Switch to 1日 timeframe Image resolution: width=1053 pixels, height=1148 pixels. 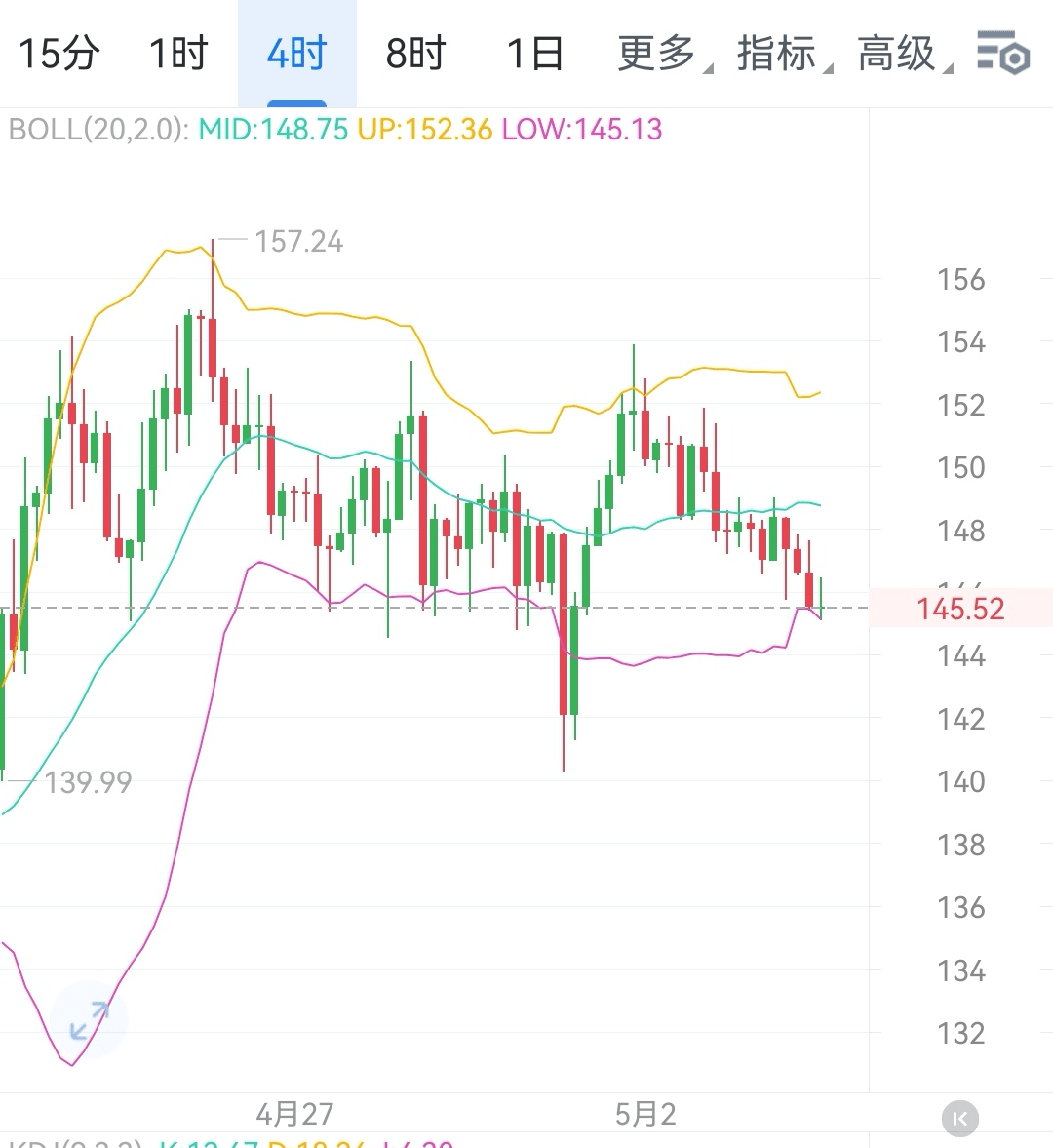pos(535,54)
